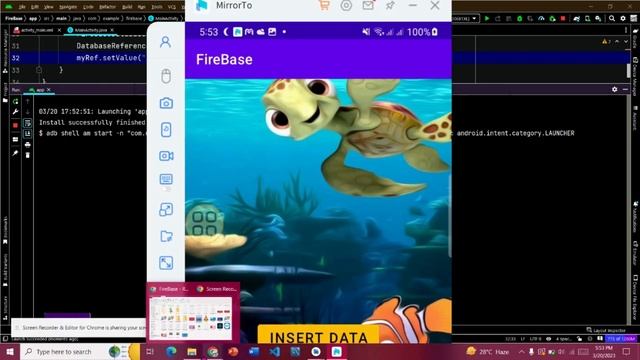640x360 pixels.
Task: Open Layout Inspector in status bar
Action: pyautogui.click(x=605, y=330)
